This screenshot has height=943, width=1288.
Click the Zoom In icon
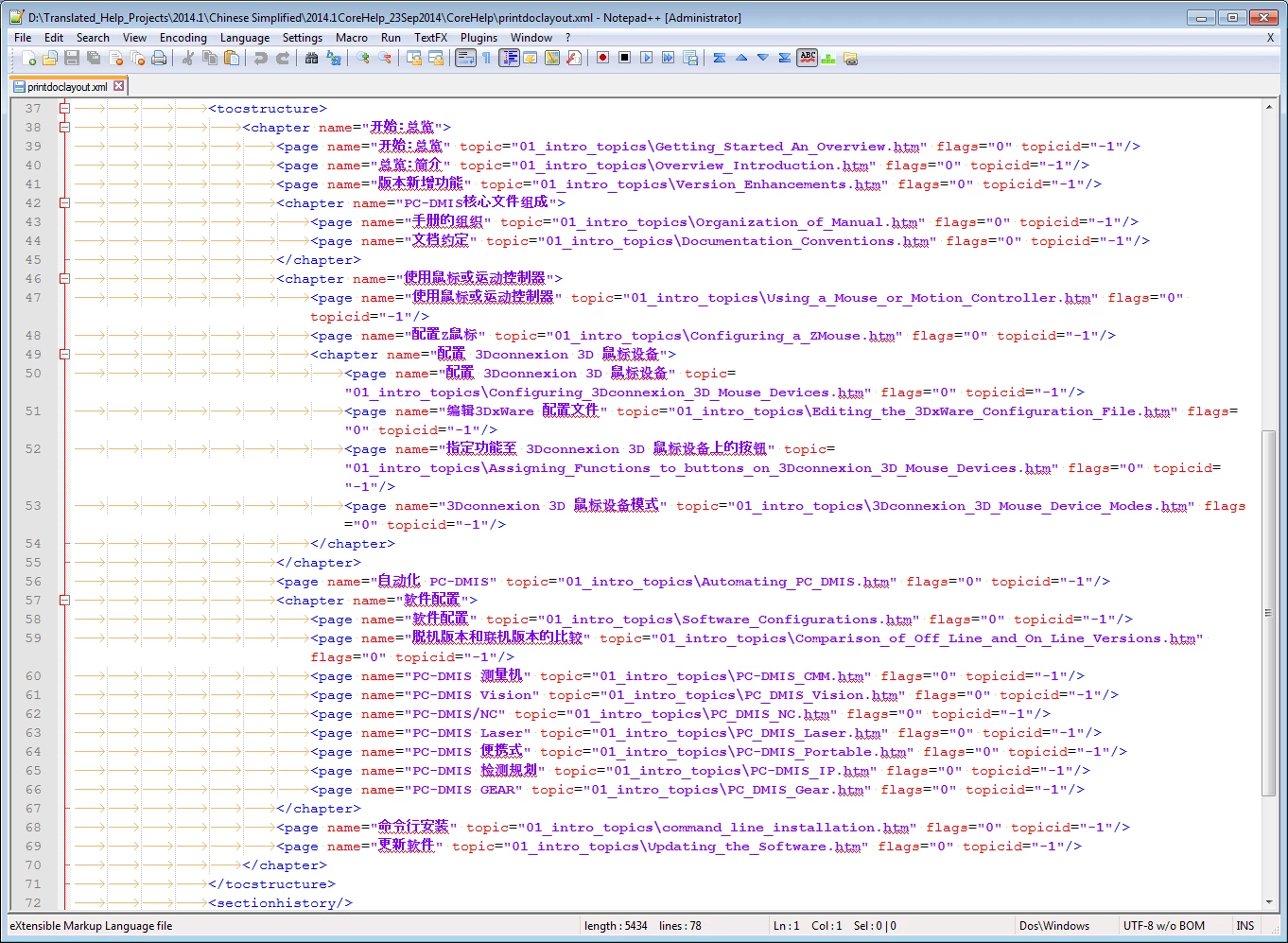coord(363,59)
